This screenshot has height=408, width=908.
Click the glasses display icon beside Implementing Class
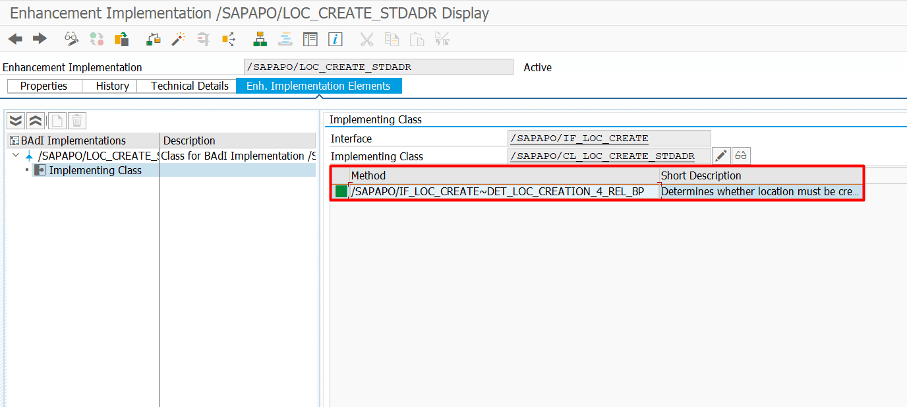pyautogui.click(x=741, y=156)
